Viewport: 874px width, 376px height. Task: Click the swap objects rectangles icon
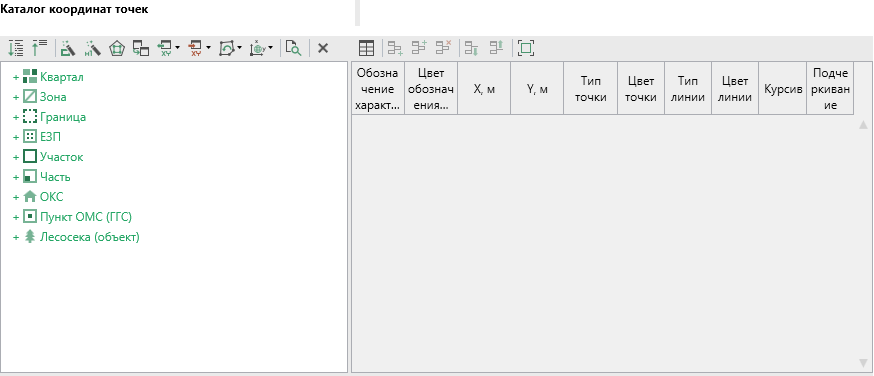141,48
